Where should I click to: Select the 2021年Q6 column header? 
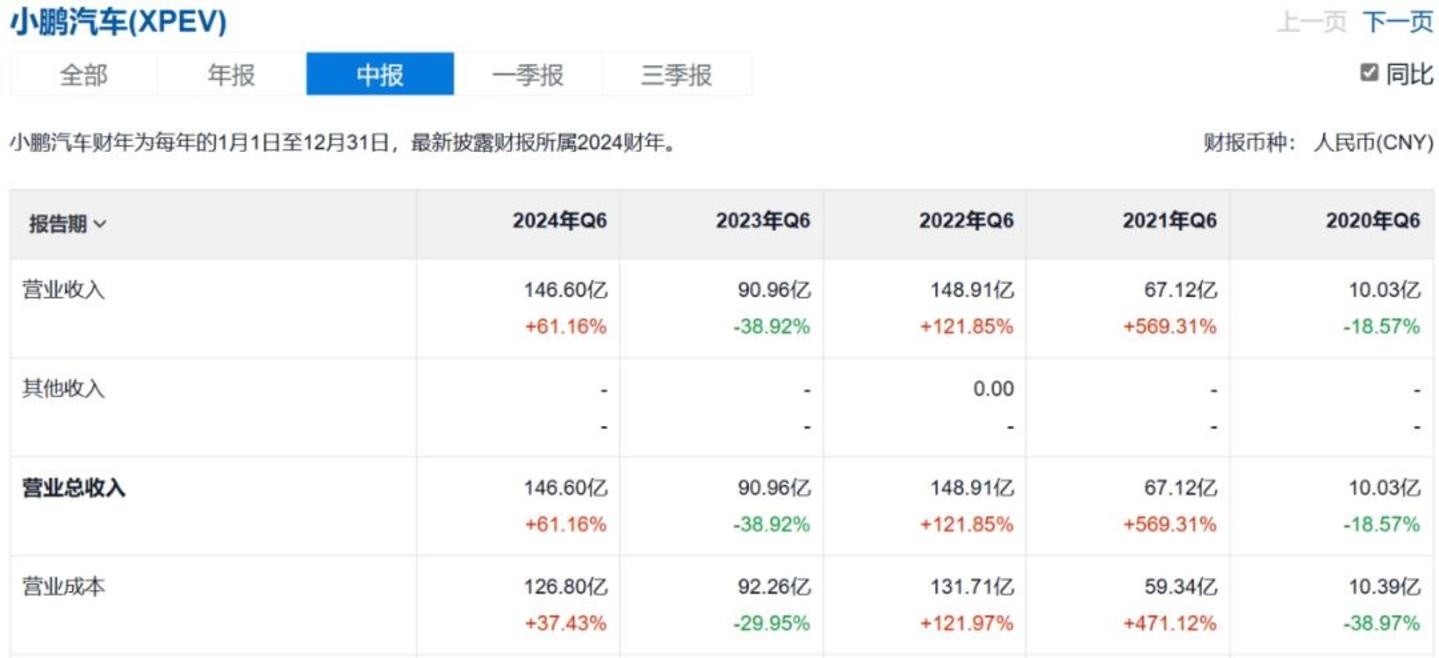pyautogui.click(x=1169, y=222)
